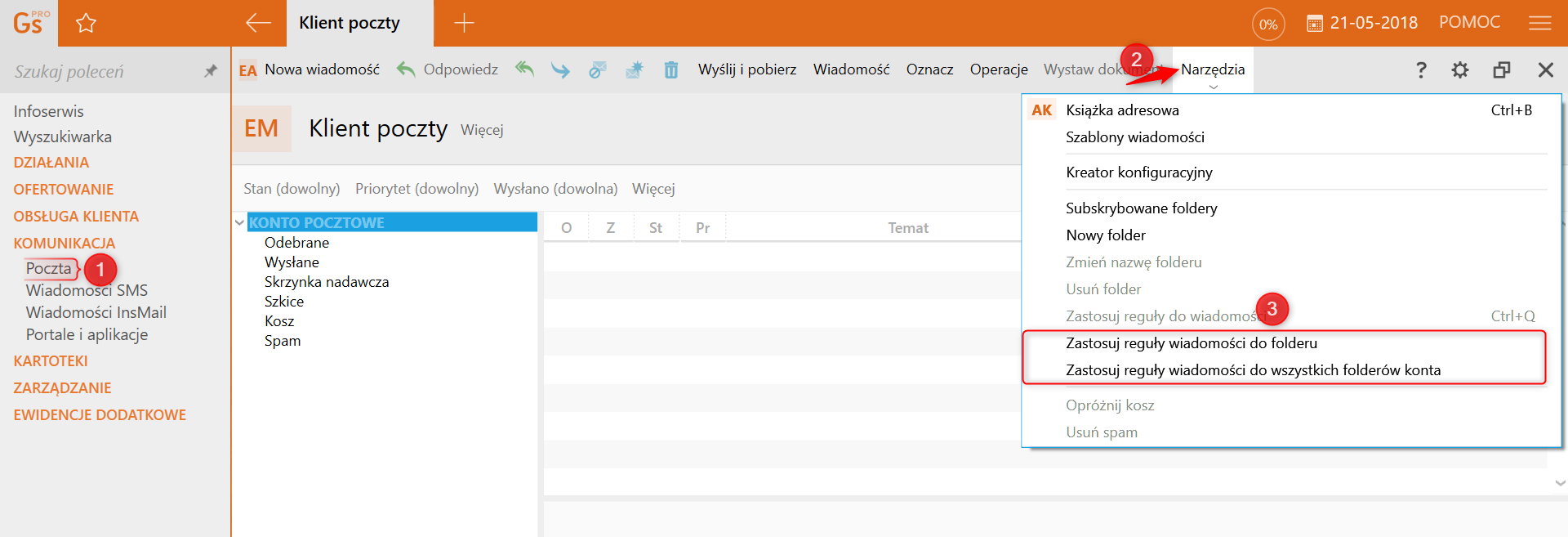Open the Oznacz menu
Viewport: 1568px width, 537px height.
point(929,69)
